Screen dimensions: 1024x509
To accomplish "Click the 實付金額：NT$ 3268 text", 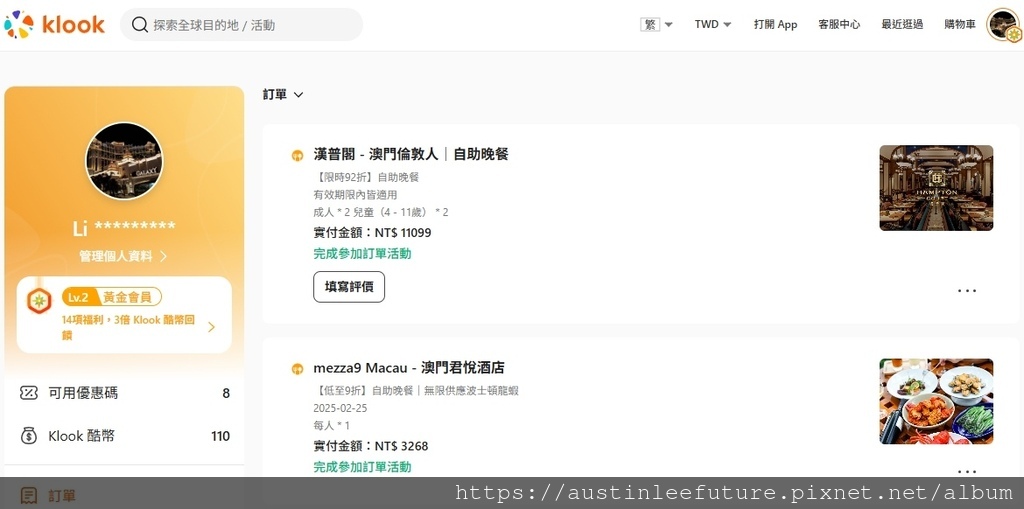I will [371, 446].
